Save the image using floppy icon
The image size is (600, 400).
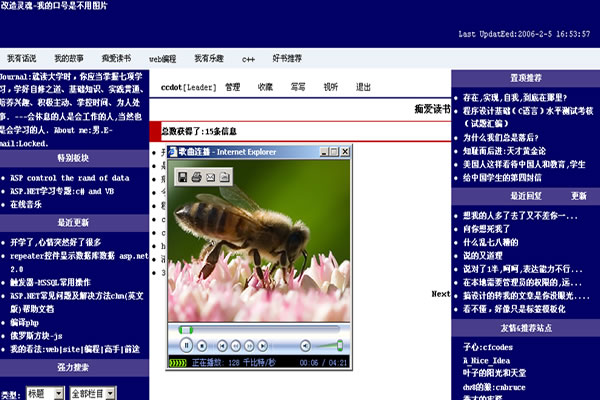point(183,177)
